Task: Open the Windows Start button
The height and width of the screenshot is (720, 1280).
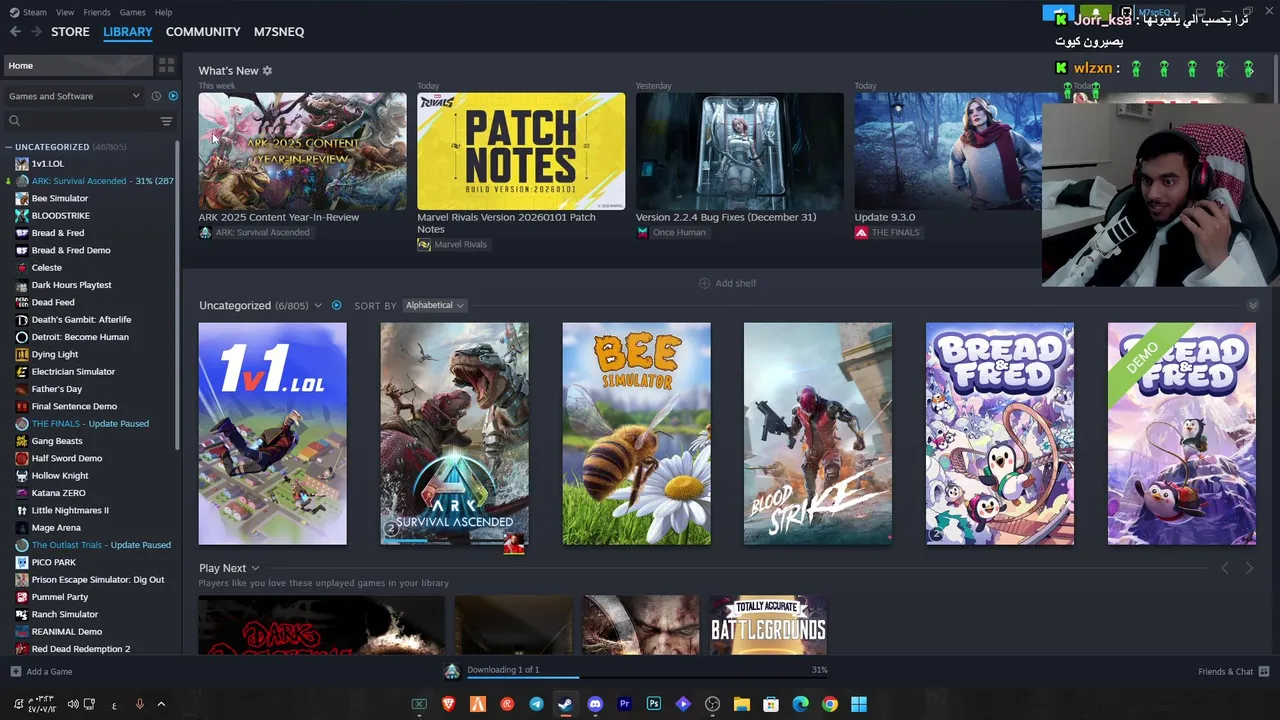Action: click(x=859, y=704)
